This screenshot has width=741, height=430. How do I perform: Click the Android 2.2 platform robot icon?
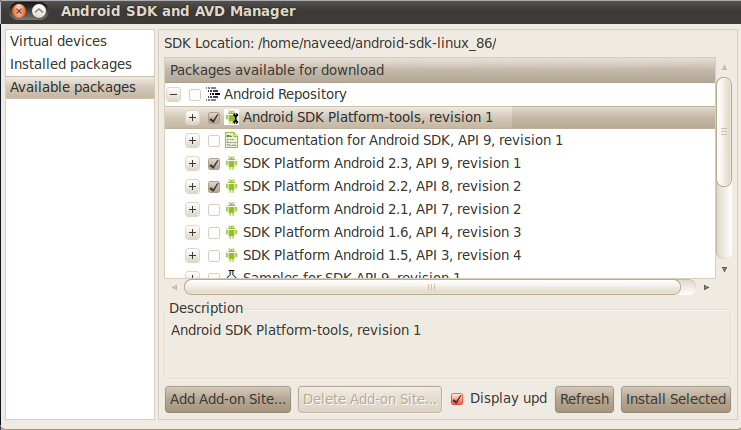(232, 186)
